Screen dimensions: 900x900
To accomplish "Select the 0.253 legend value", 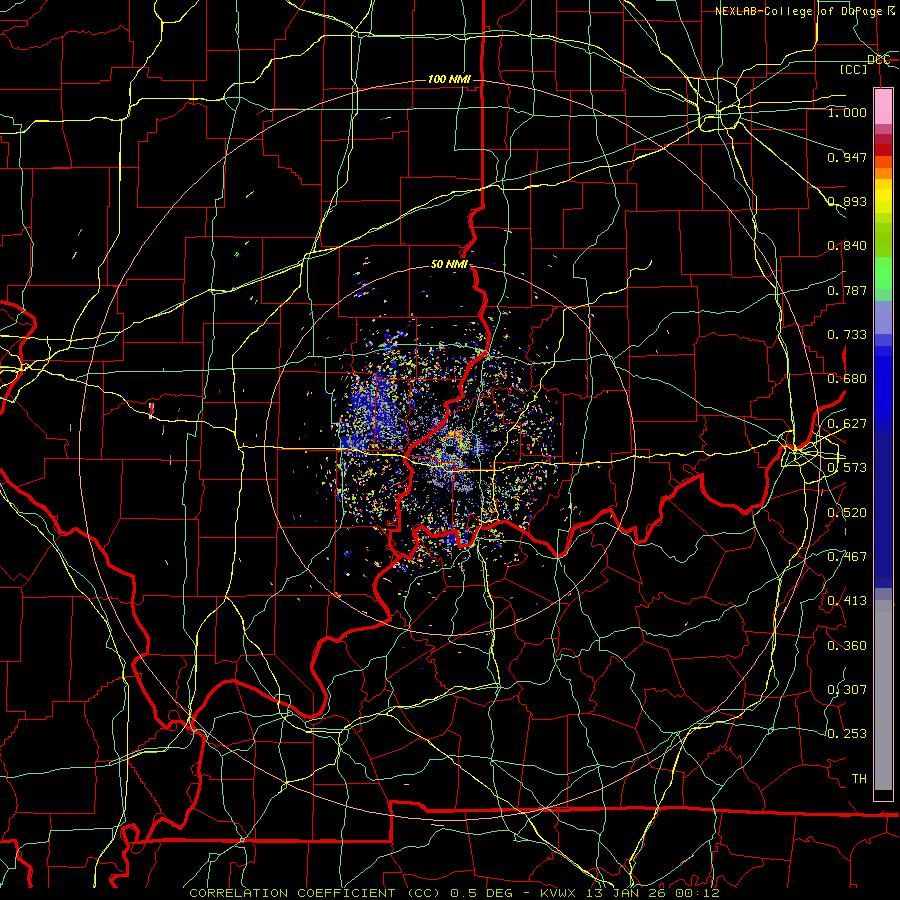I will coord(847,734).
